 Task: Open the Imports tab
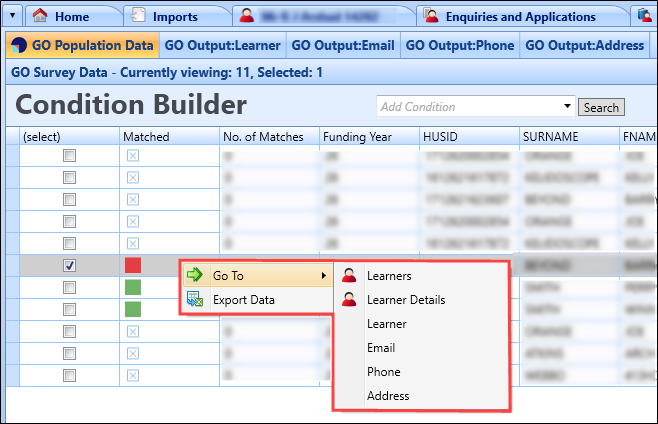(x=175, y=16)
